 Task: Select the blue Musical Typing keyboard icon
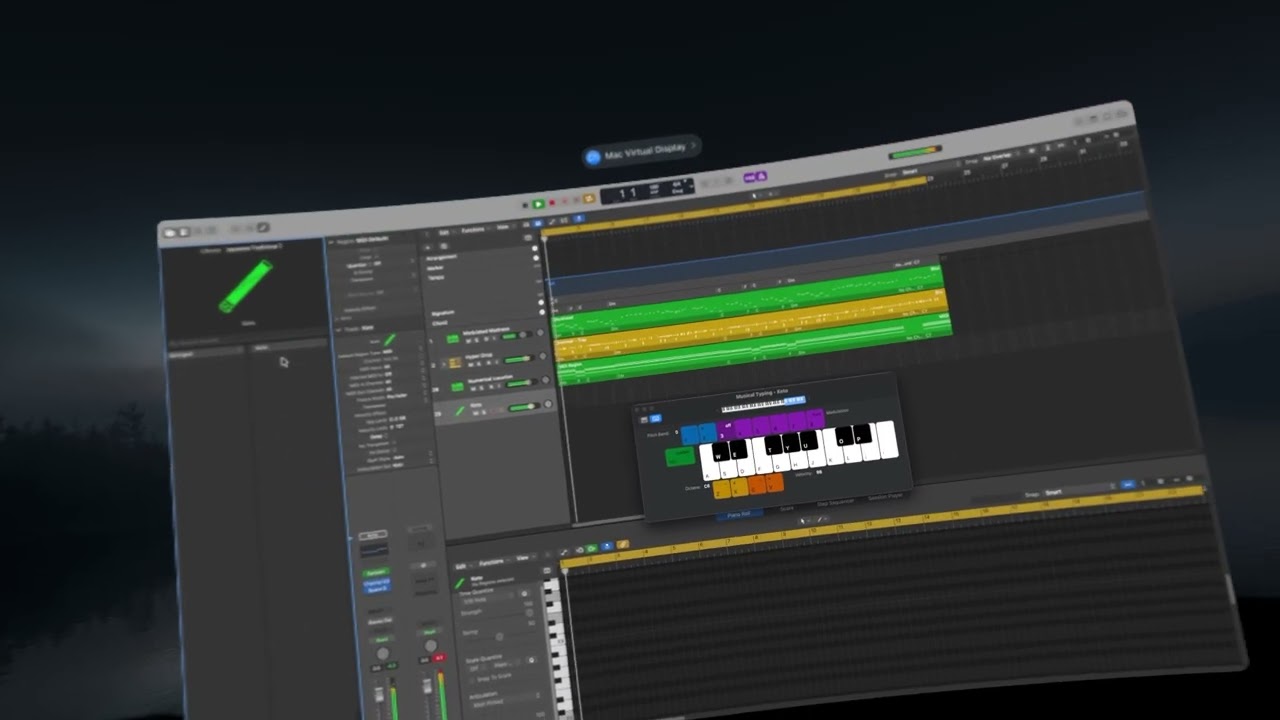click(x=656, y=418)
